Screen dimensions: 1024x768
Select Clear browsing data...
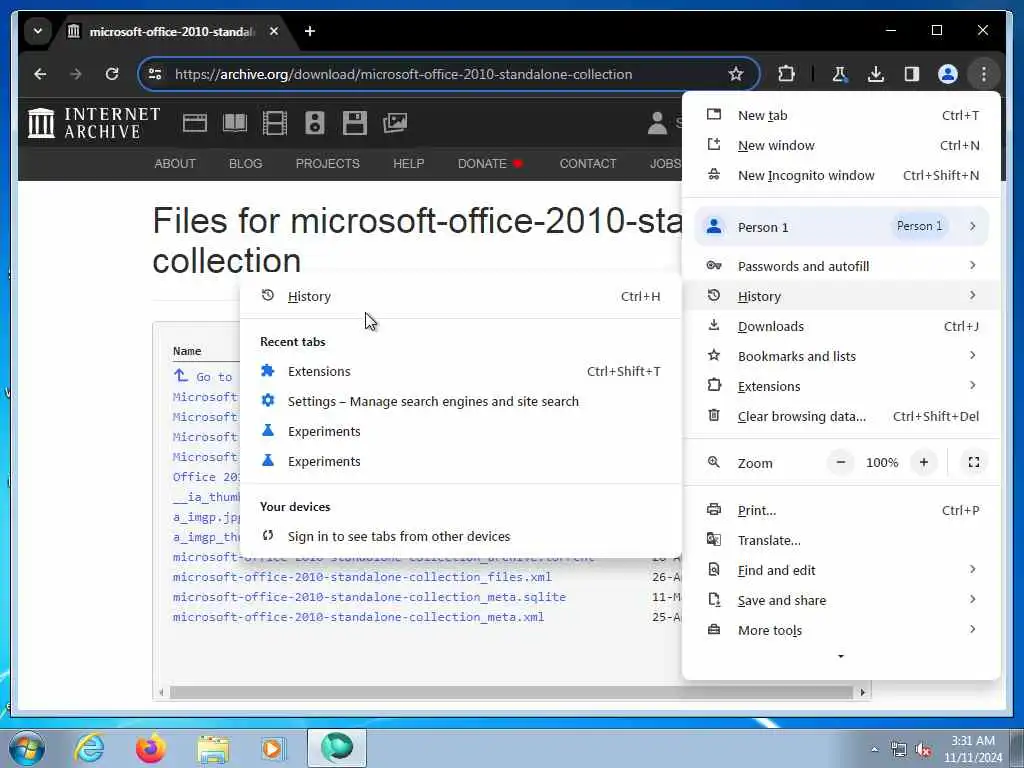[841, 416]
